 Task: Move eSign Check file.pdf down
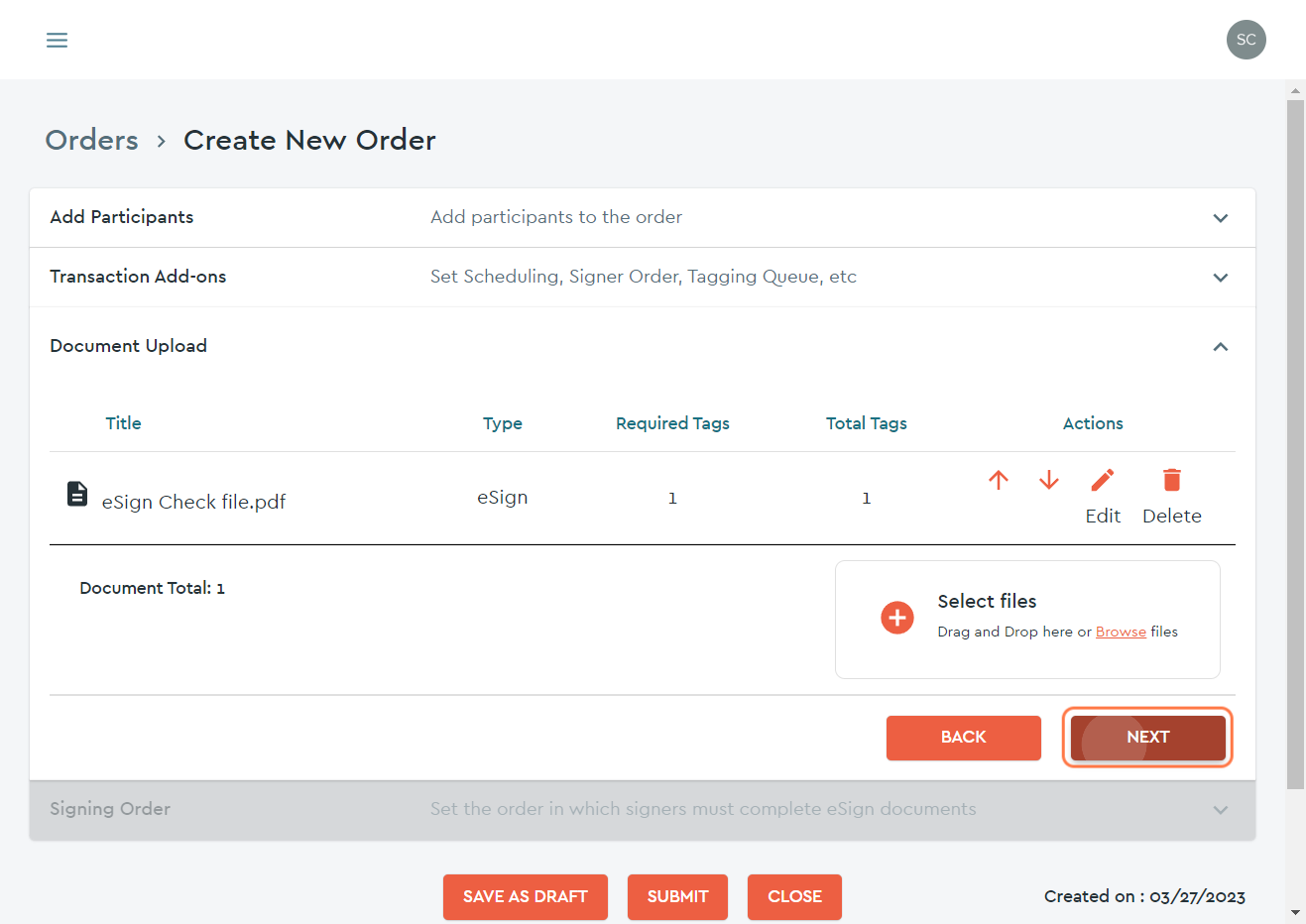pos(1049,480)
